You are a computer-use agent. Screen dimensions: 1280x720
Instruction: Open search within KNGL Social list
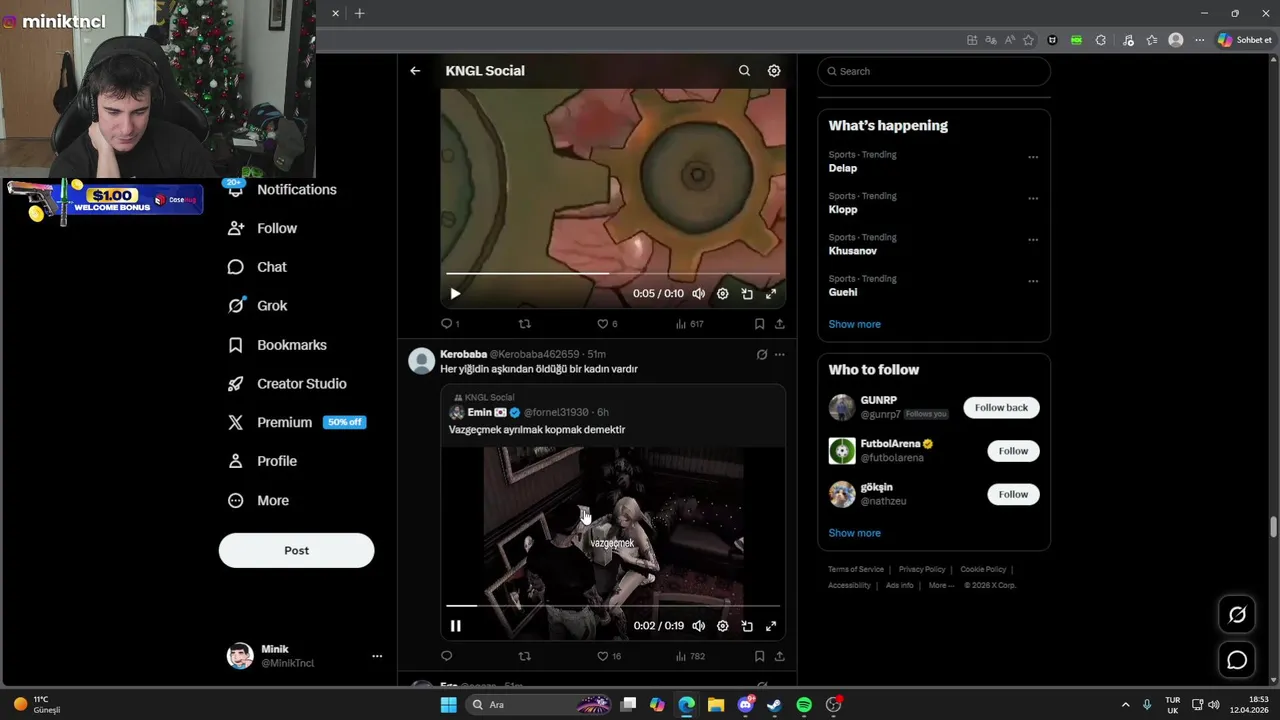click(x=744, y=71)
